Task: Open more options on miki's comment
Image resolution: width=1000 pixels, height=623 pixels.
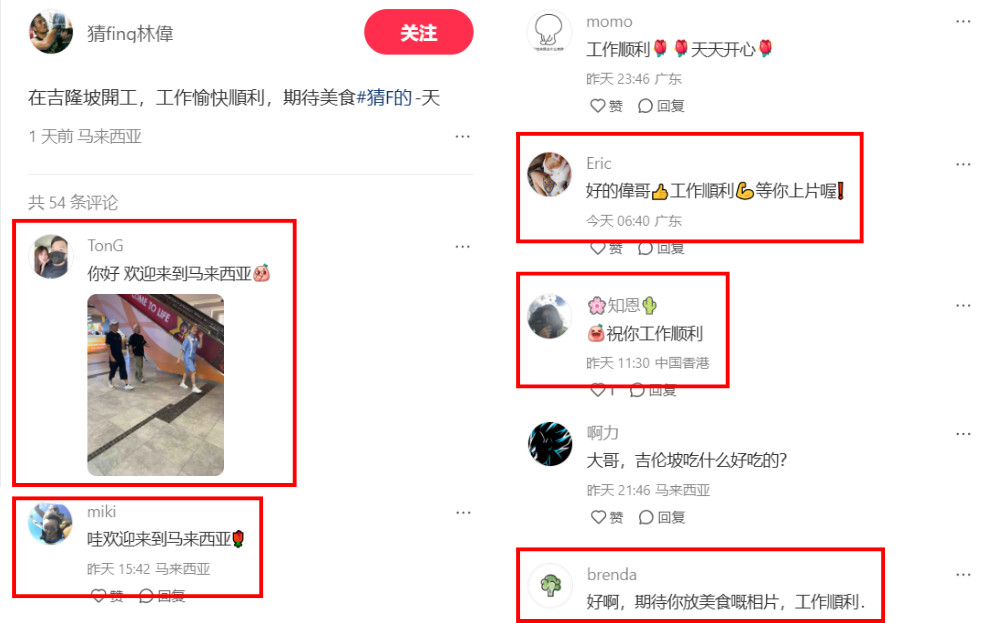Action: 463,513
